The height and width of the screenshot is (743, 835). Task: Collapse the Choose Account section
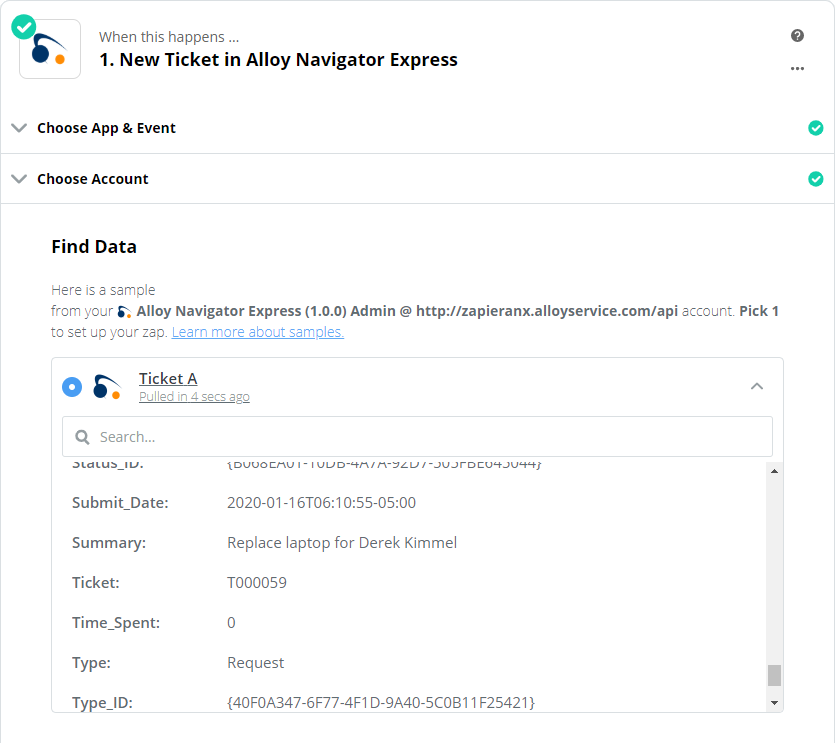pos(19,178)
